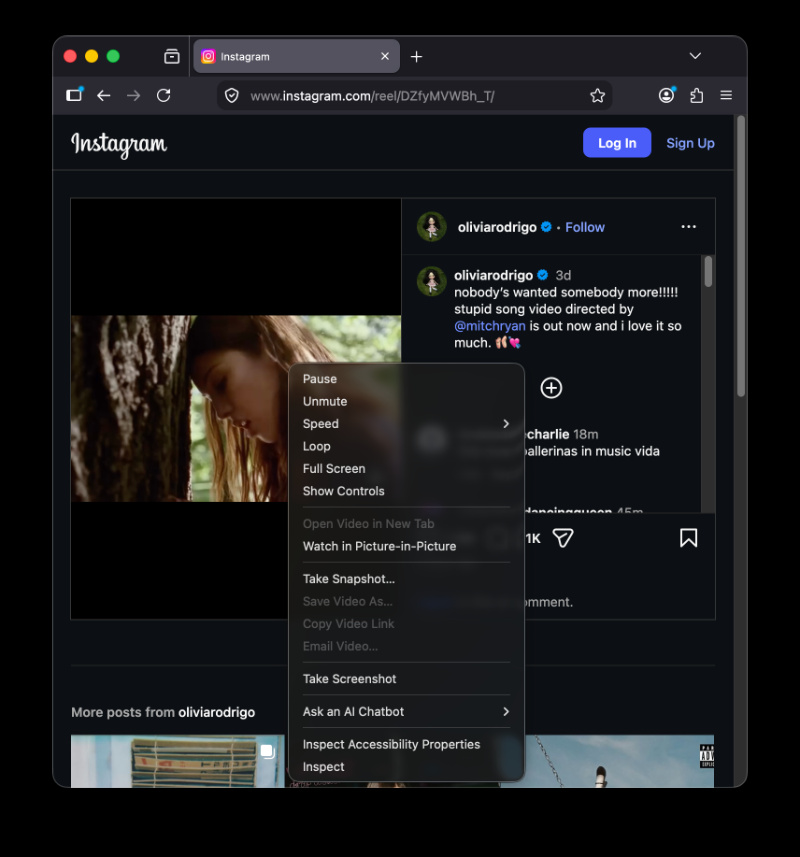The image size is (800, 857).
Task: Click the share paper-plane icon
Action: click(x=563, y=538)
